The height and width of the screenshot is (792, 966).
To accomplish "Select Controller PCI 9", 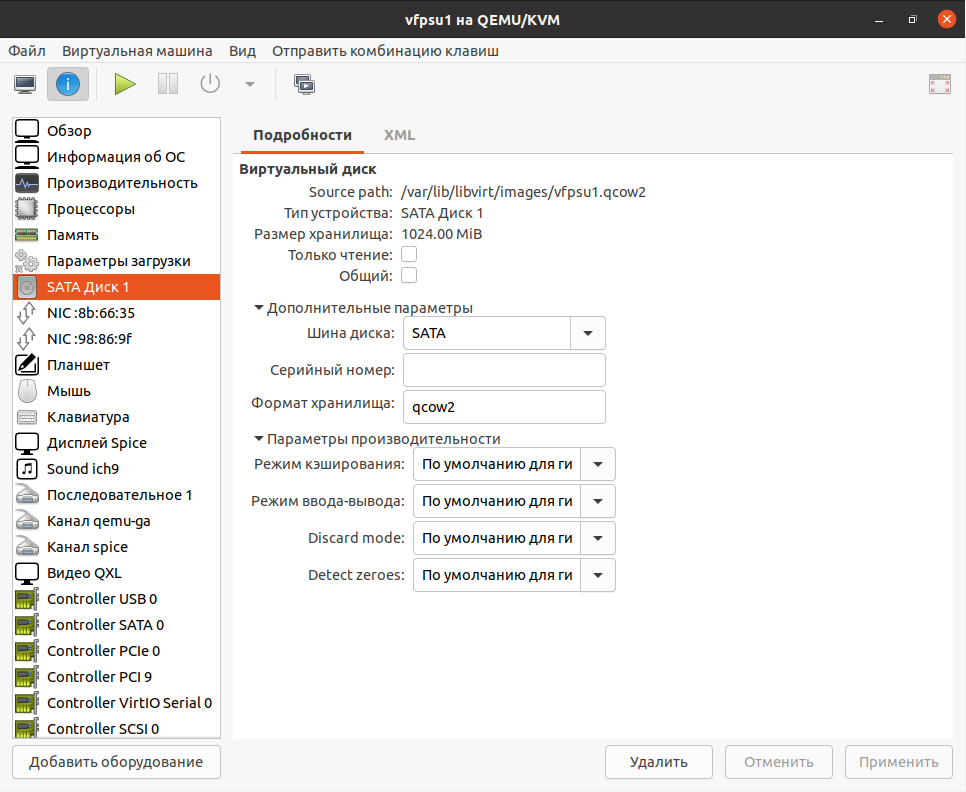I will tap(116, 677).
